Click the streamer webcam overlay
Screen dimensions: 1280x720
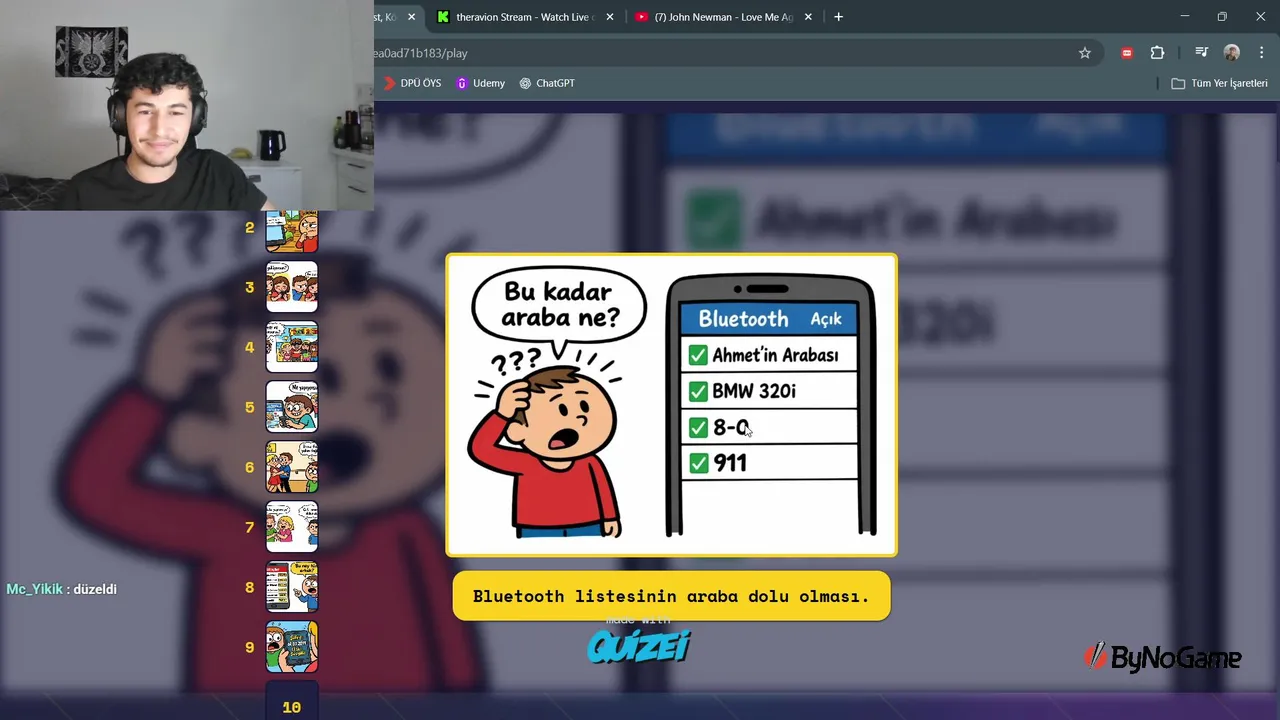click(187, 105)
